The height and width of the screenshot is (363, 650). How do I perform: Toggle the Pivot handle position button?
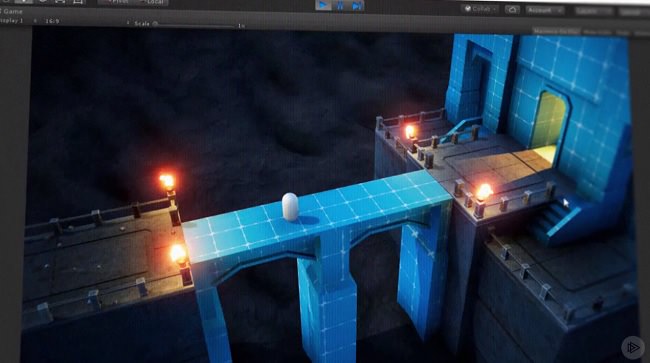[x=118, y=2]
